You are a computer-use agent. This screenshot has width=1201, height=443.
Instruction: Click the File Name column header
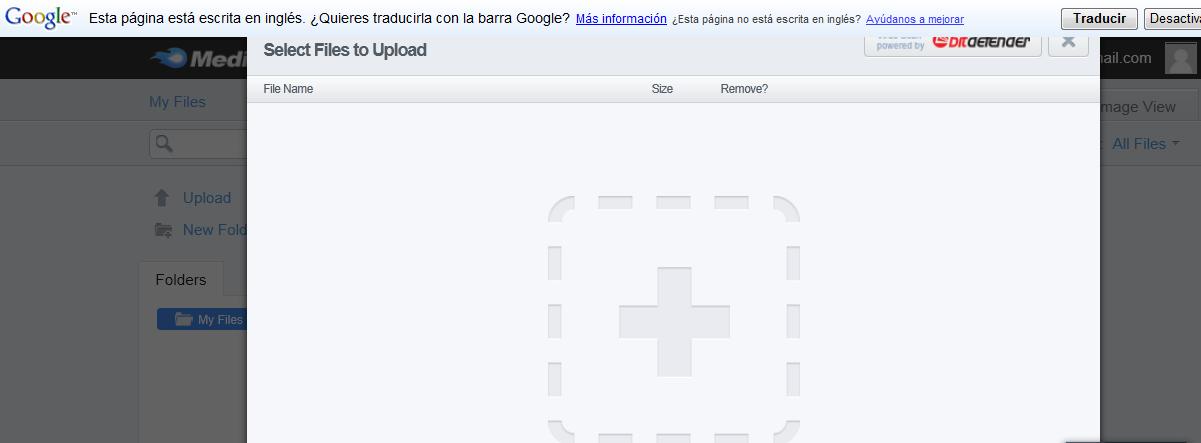[x=288, y=89]
